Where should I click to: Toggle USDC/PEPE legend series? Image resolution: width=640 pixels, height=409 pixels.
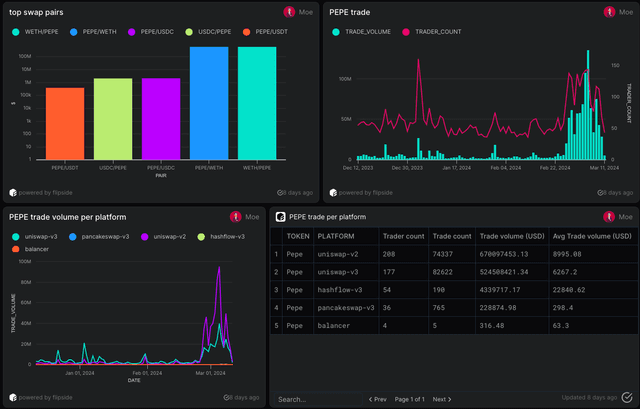(208, 32)
